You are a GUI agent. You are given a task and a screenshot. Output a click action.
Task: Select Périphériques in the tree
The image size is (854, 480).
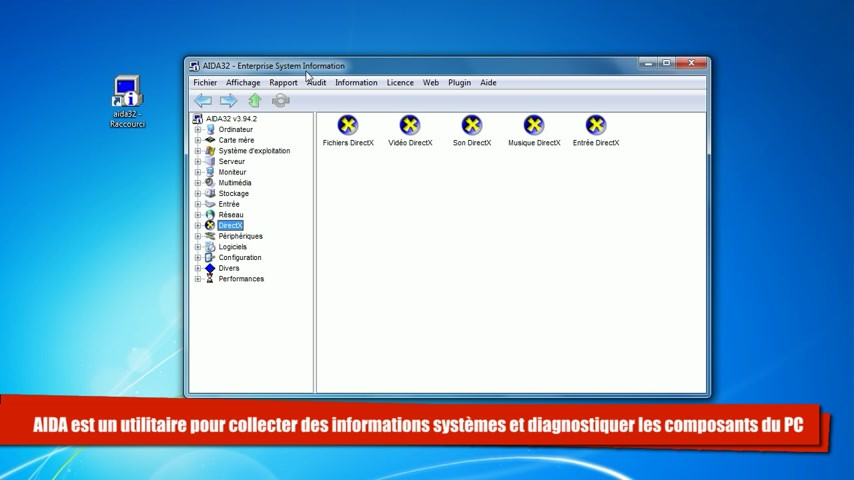tap(240, 236)
